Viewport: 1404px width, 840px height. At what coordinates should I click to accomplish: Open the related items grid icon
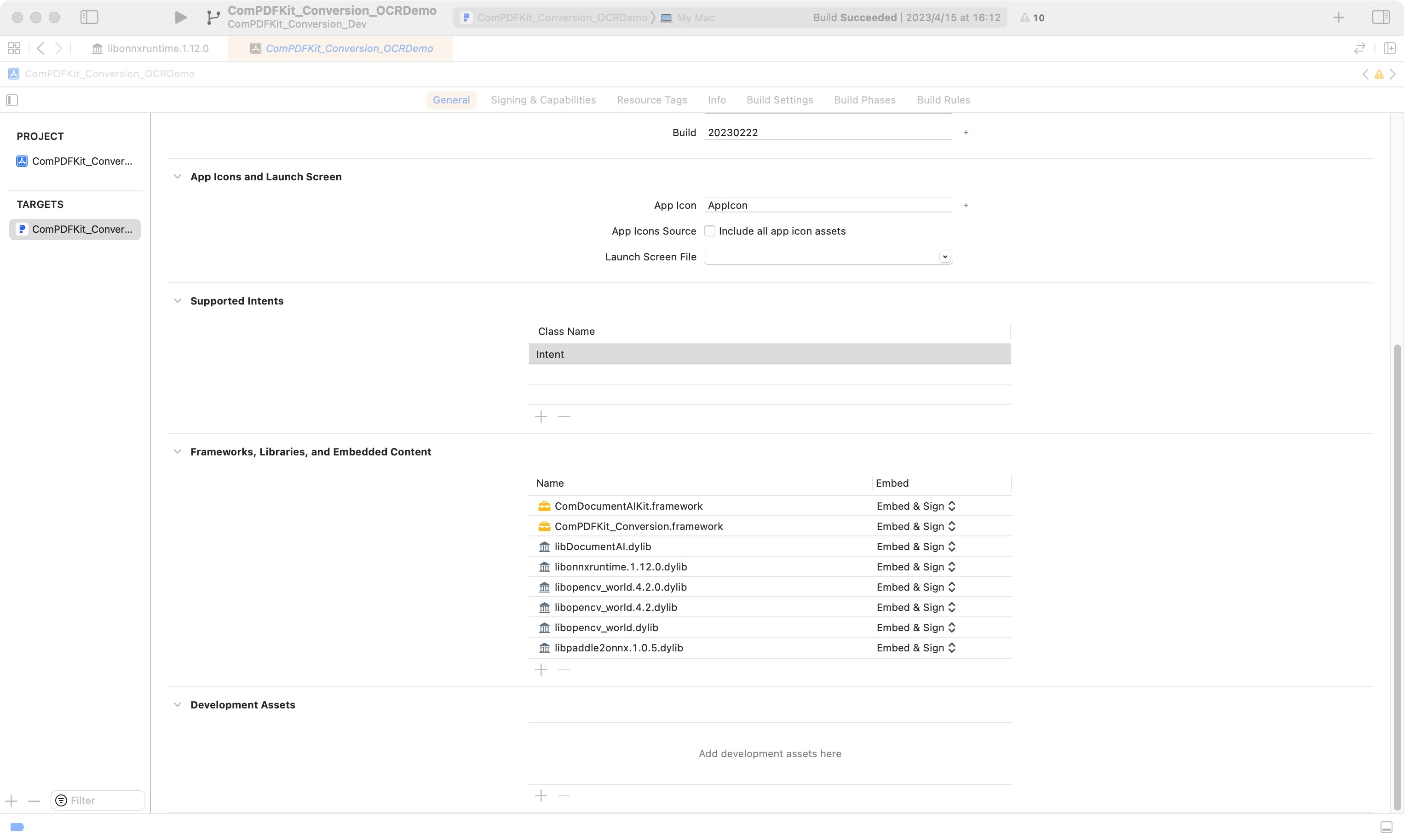pos(14,49)
